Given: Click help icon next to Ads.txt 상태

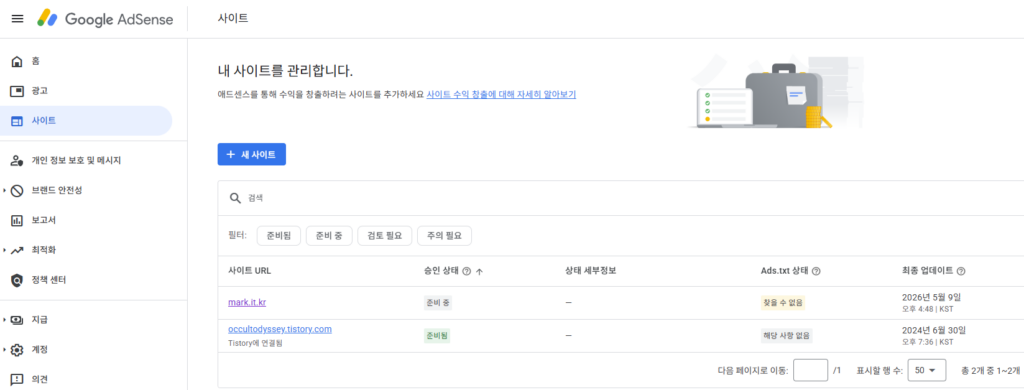Looking at the screenshot, I should (816, 271).
